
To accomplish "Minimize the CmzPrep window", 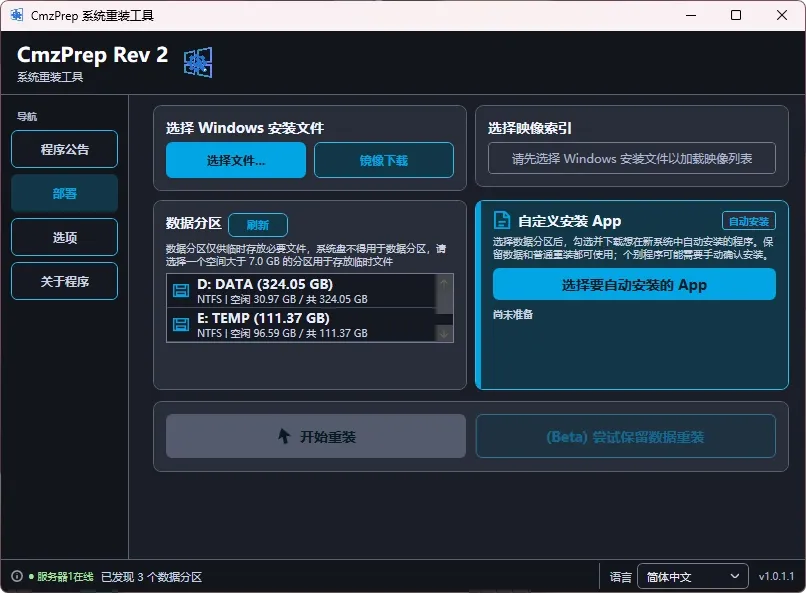I will point(691,15).
